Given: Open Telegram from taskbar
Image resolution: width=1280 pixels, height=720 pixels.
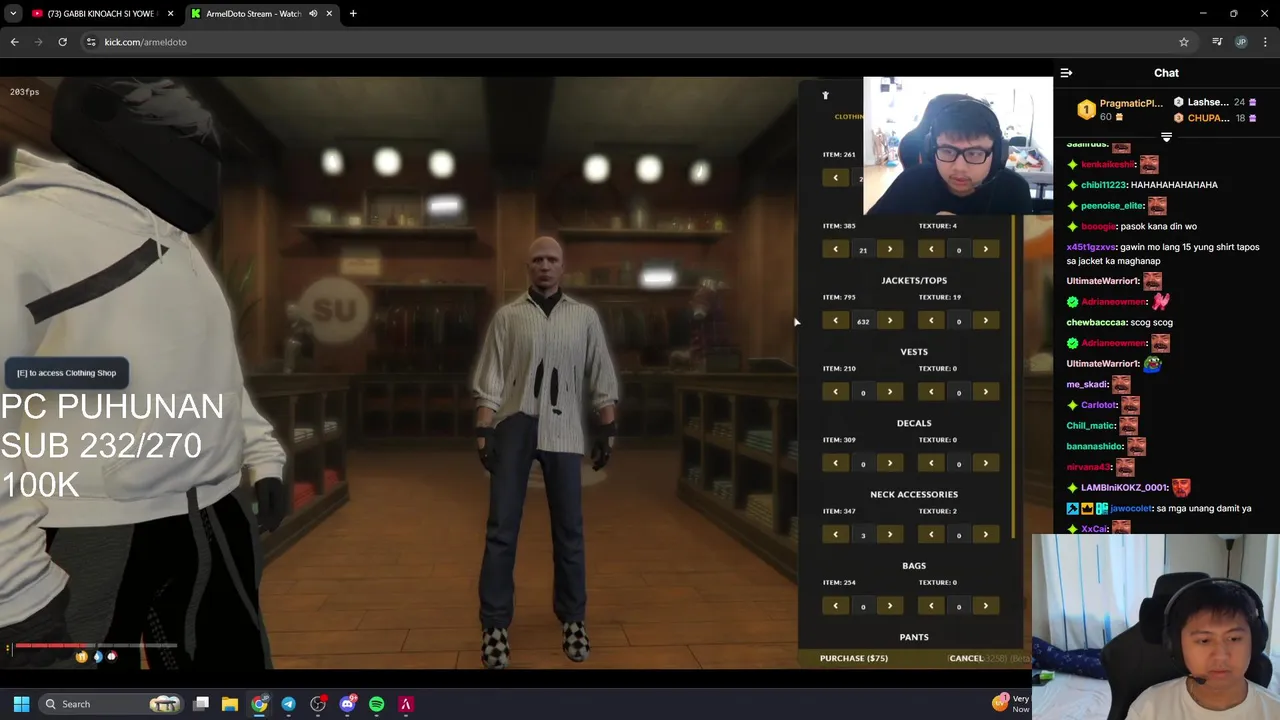Looking at the screenshot, I should click(288, 704).
